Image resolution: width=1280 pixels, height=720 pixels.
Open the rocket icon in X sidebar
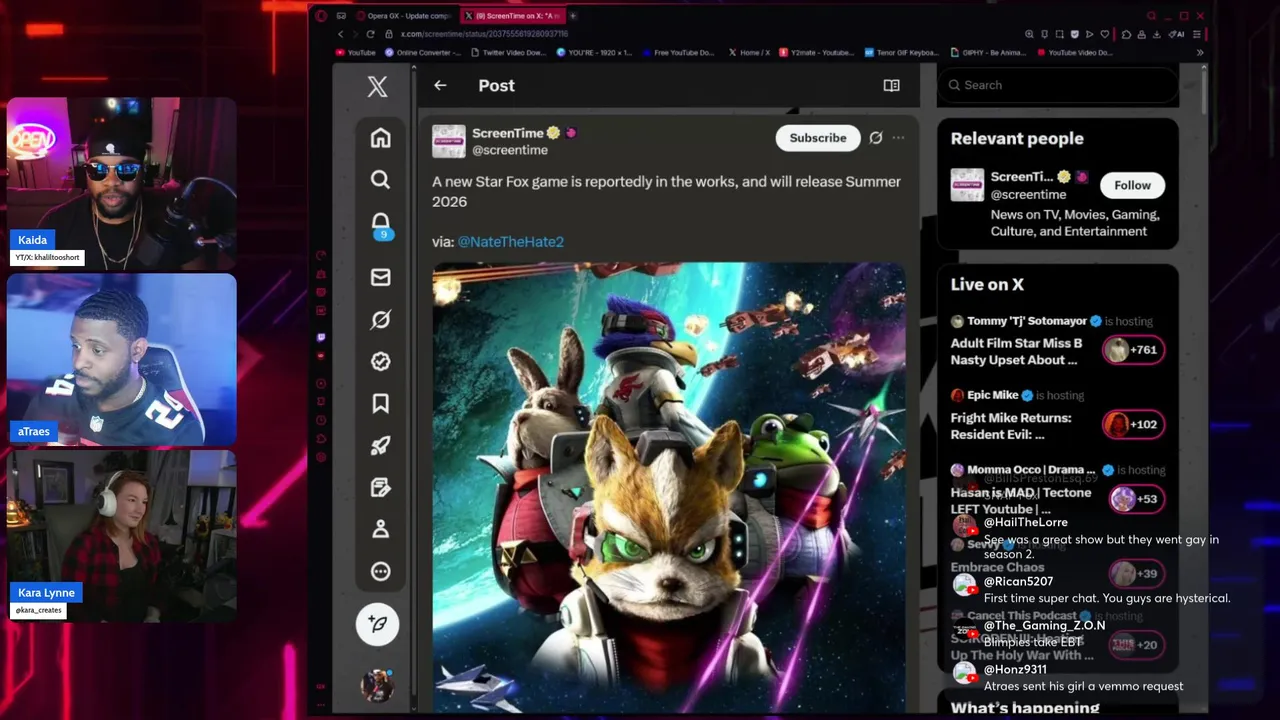[x=380, y=446]
